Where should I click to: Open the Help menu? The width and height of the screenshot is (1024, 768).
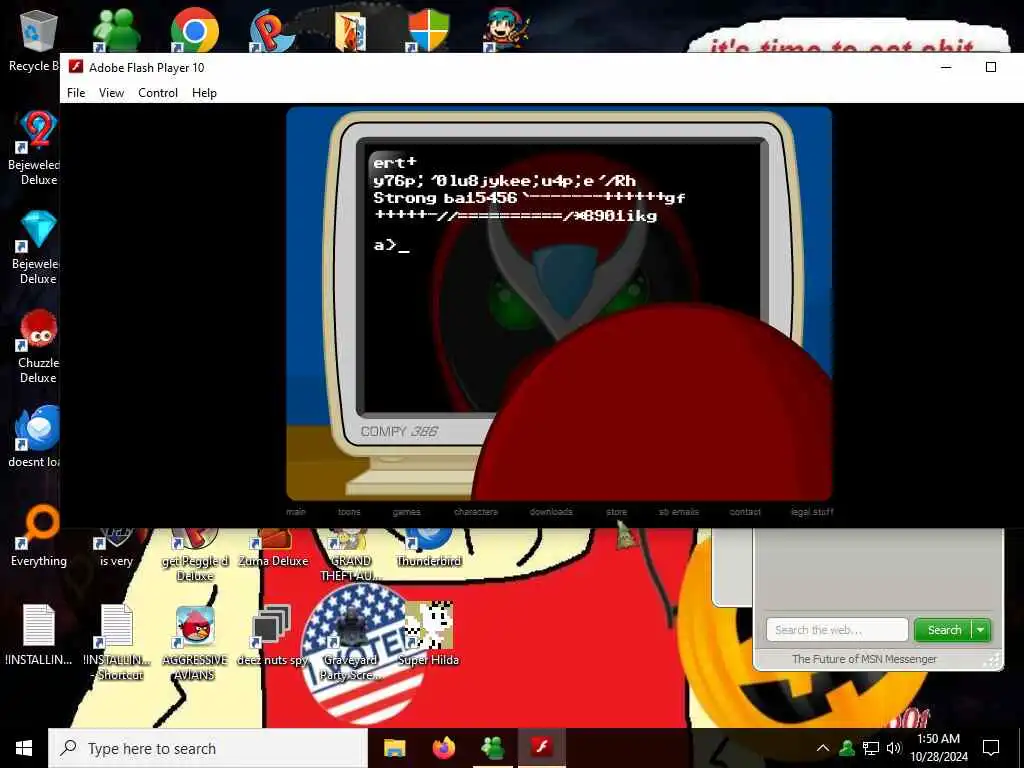coord(204,93)
